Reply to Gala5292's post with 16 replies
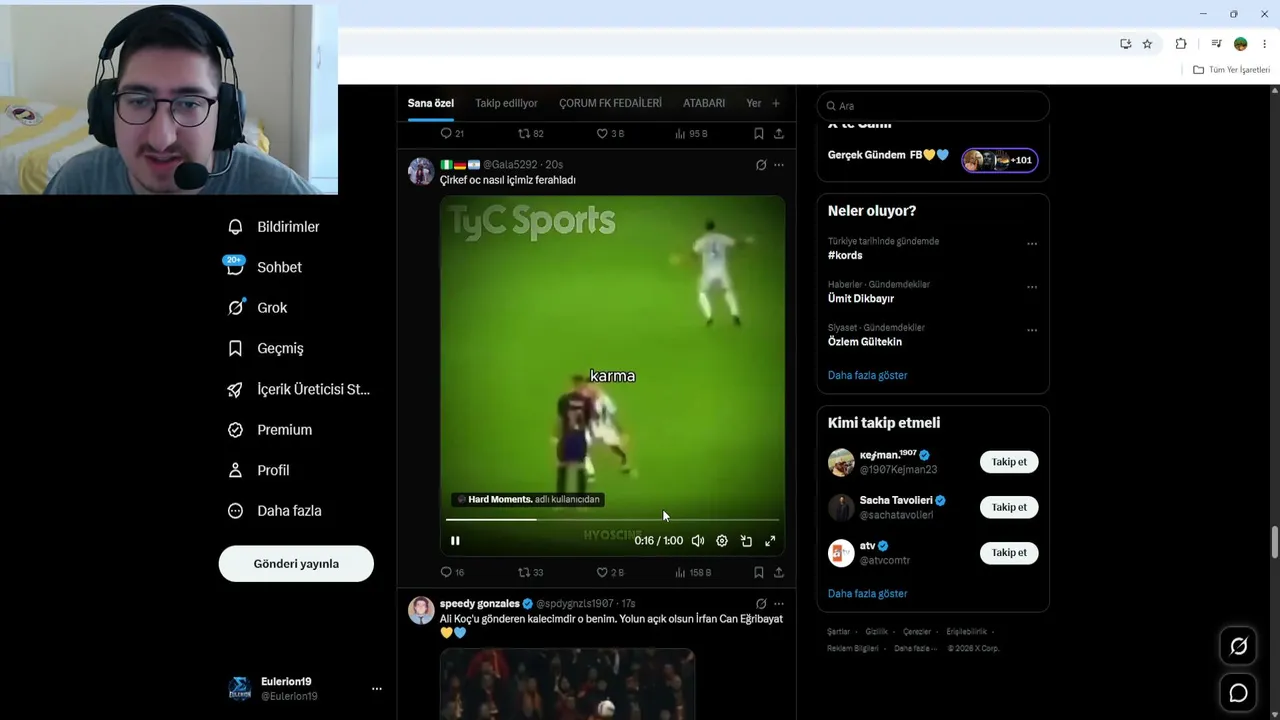Screen dimensions: 1280x720 click(452, 572)
